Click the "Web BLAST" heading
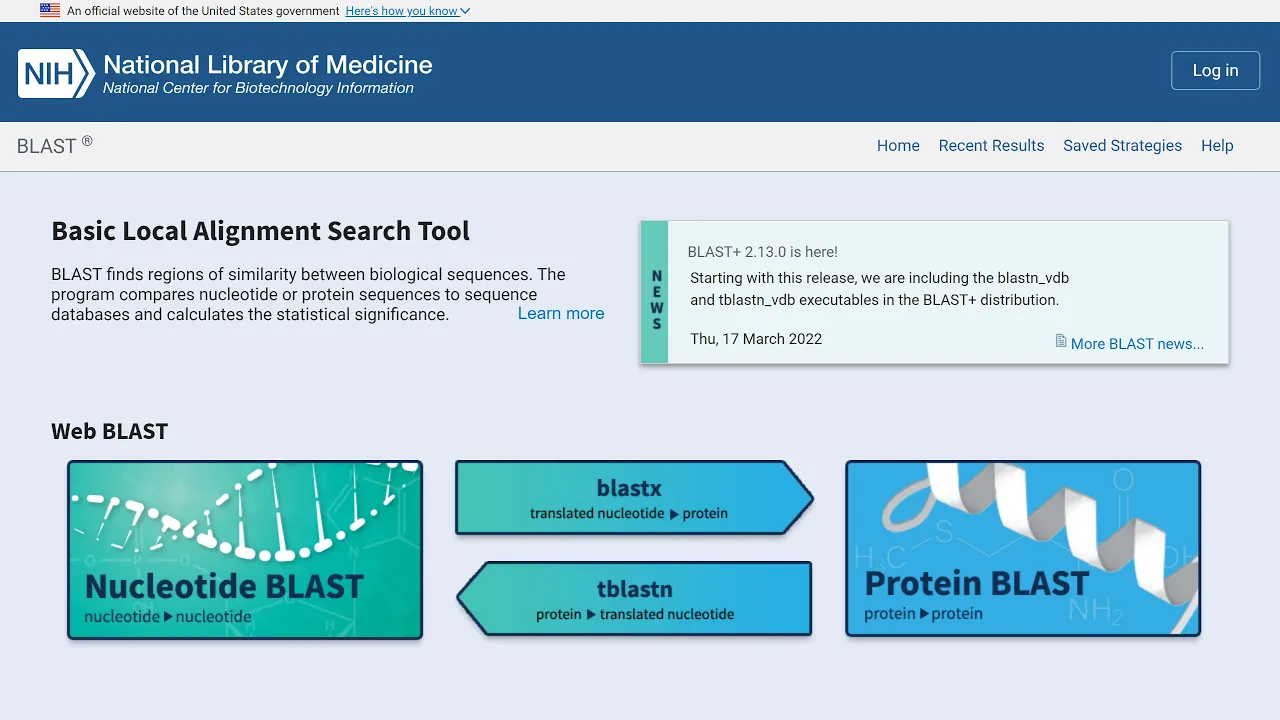The height and width of the screenshot is (720, 1280). [110, 431]
